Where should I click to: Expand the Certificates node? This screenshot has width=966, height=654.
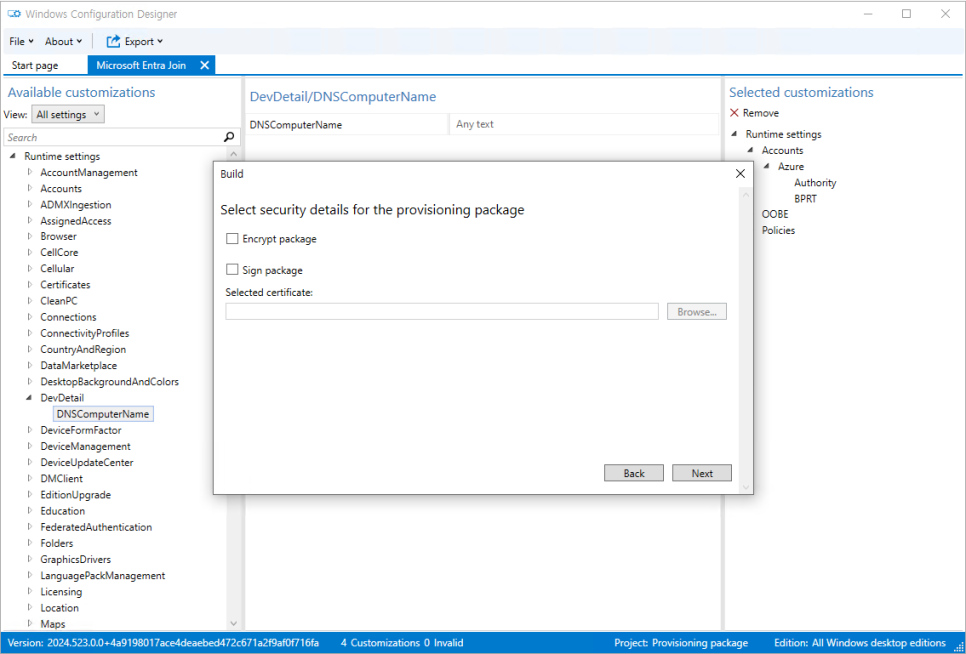(30, 285)
